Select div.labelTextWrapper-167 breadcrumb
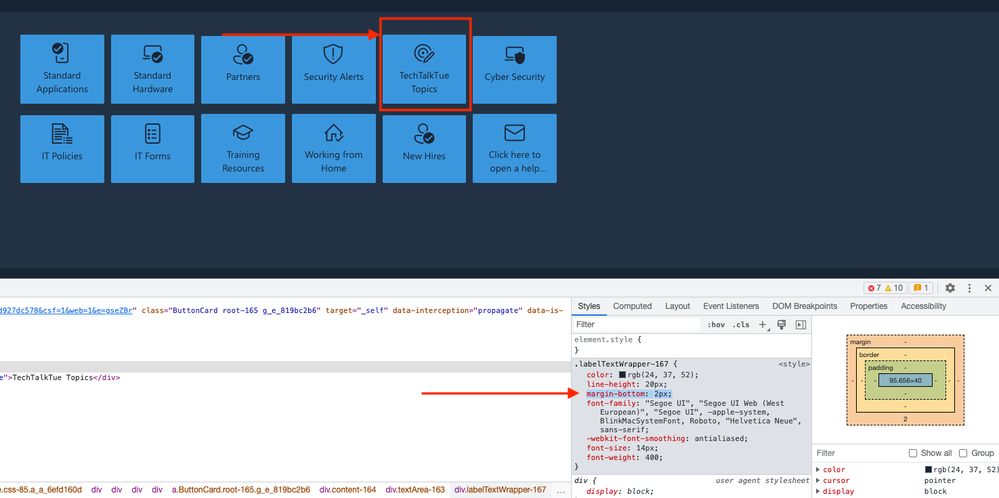The image size is (999, 498). click(x=500, y=490)
